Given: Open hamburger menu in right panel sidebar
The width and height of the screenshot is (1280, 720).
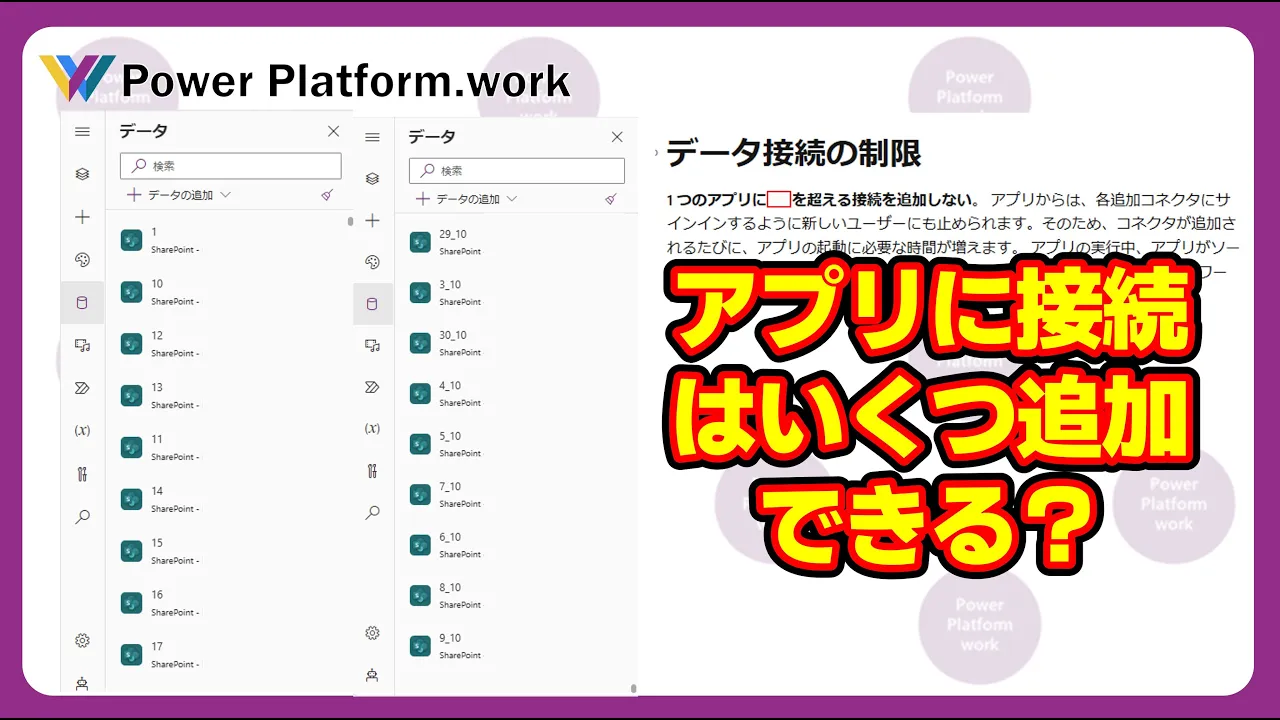Looking at the screenshot, I should click(372, 138).
